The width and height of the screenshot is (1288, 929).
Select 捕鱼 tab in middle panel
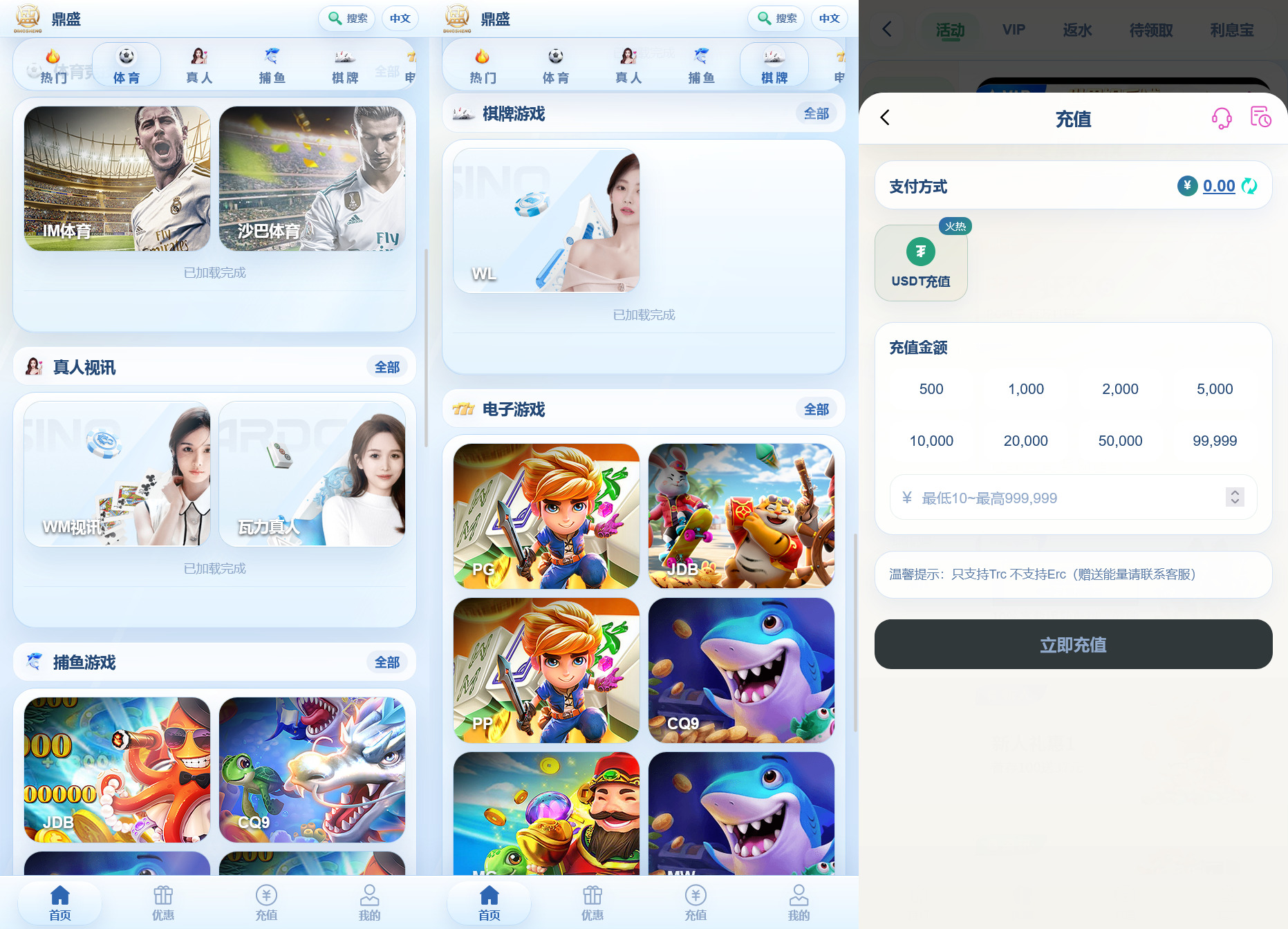click(702, 65)
